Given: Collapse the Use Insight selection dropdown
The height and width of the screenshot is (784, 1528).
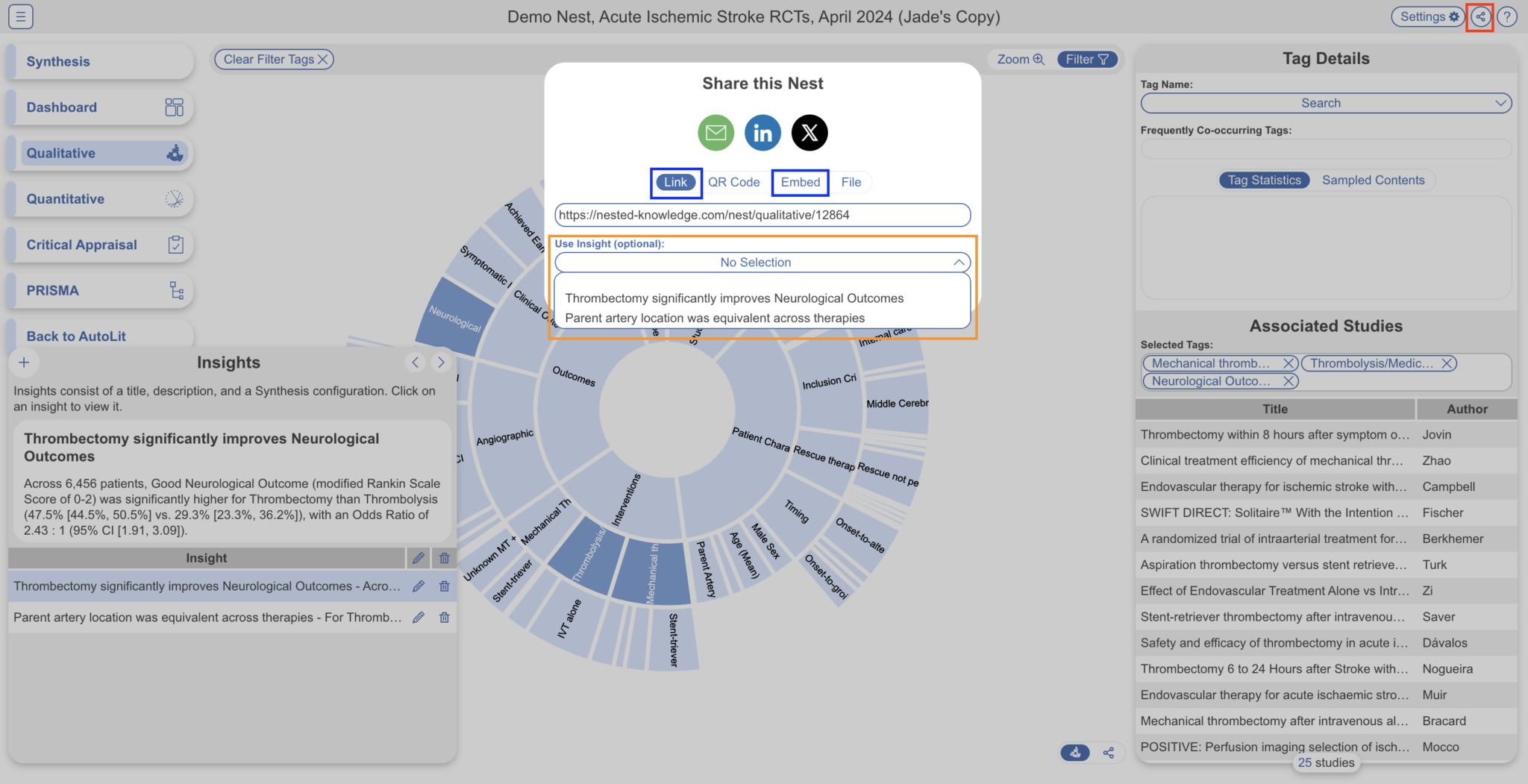Looking at the screenshot, I should pyautogui.click(x=959, y=263).
